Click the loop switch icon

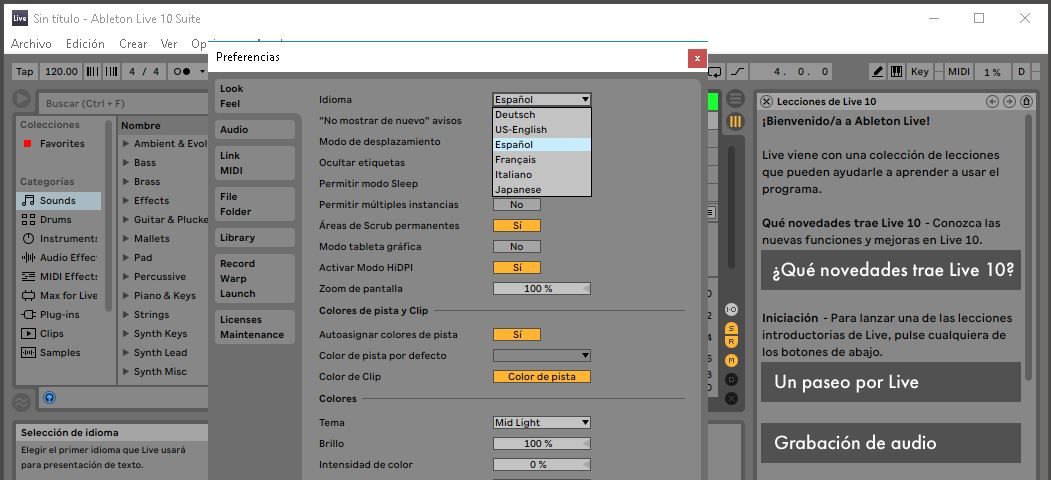click(x=715, y=72)
